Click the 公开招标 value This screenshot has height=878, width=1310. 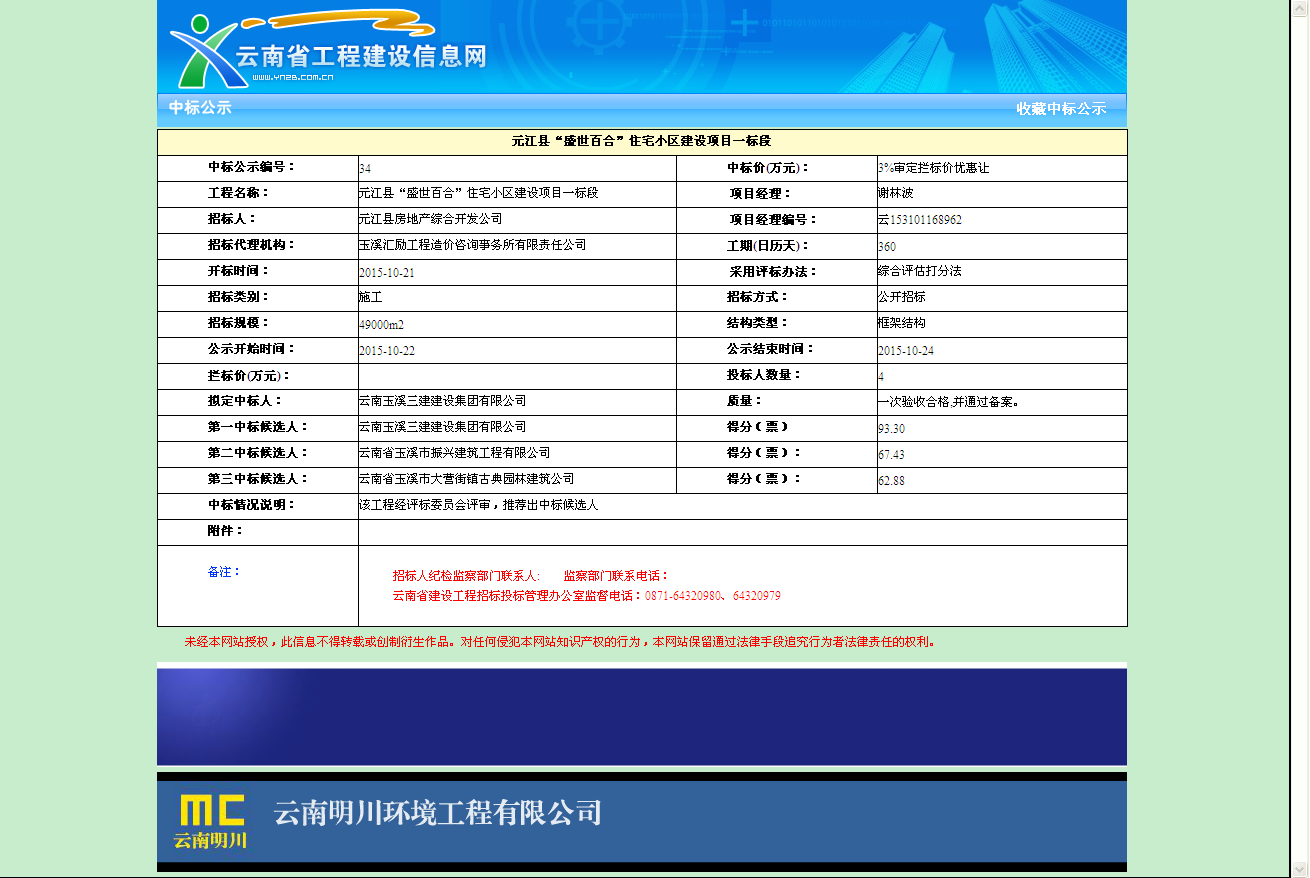click(x=902, y=297)
